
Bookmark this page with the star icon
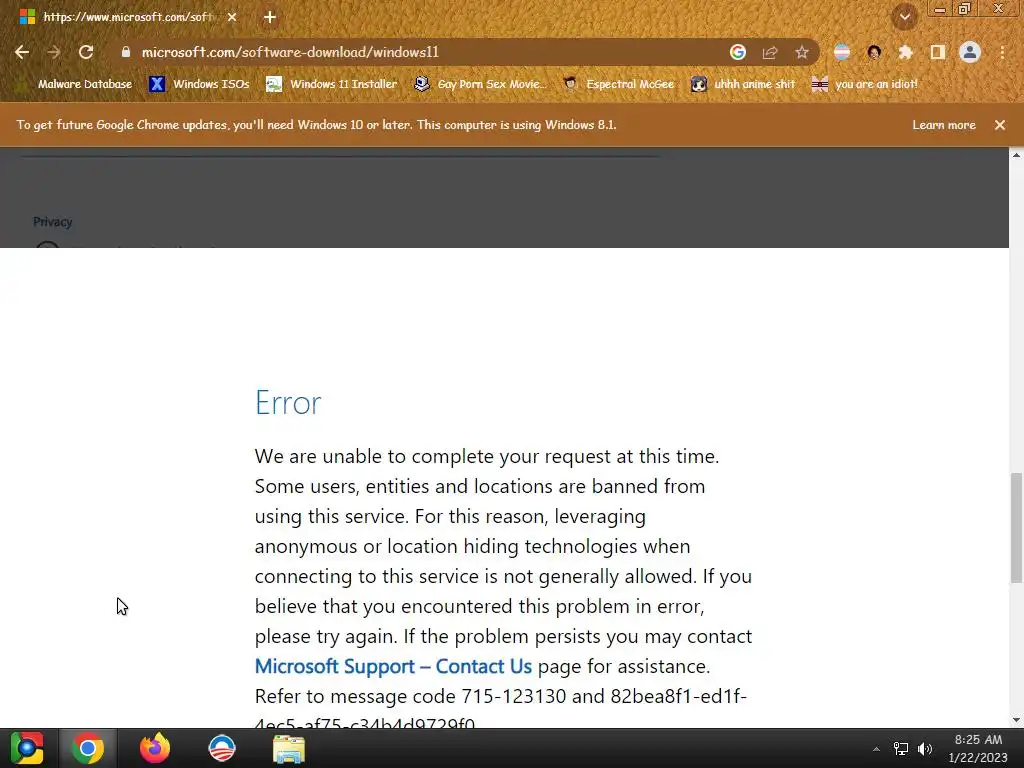click(802, 52)
